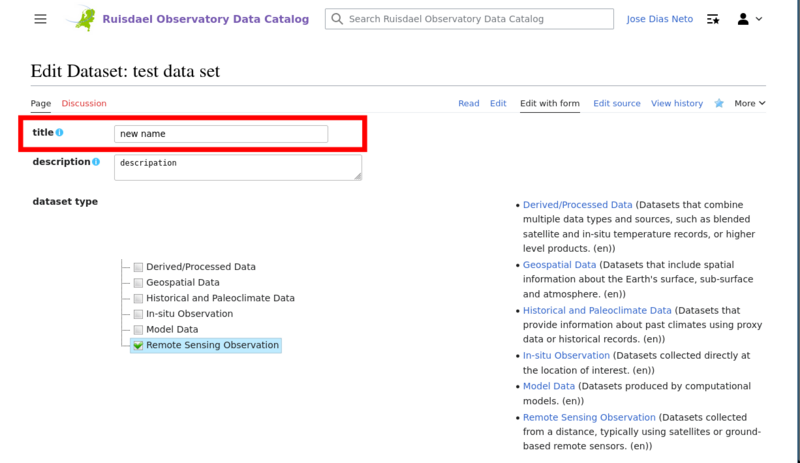800x463 pixels.
Task: Go to Ruisdael Observatory Data Catalog home
Action: (x=206, y=19)
